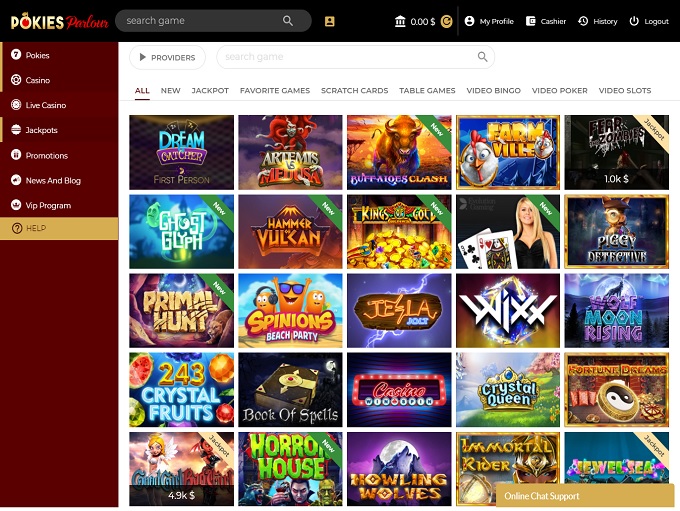Click the gold coin icon beside balance
This screenshot has width=680, height=511.
coord(446,21)
